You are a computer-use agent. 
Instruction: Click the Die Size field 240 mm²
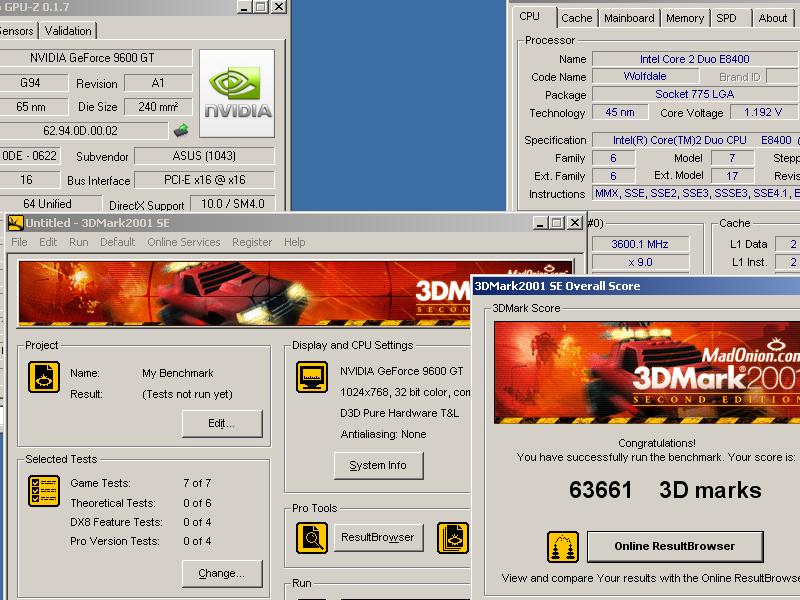[x=158, y=107]
